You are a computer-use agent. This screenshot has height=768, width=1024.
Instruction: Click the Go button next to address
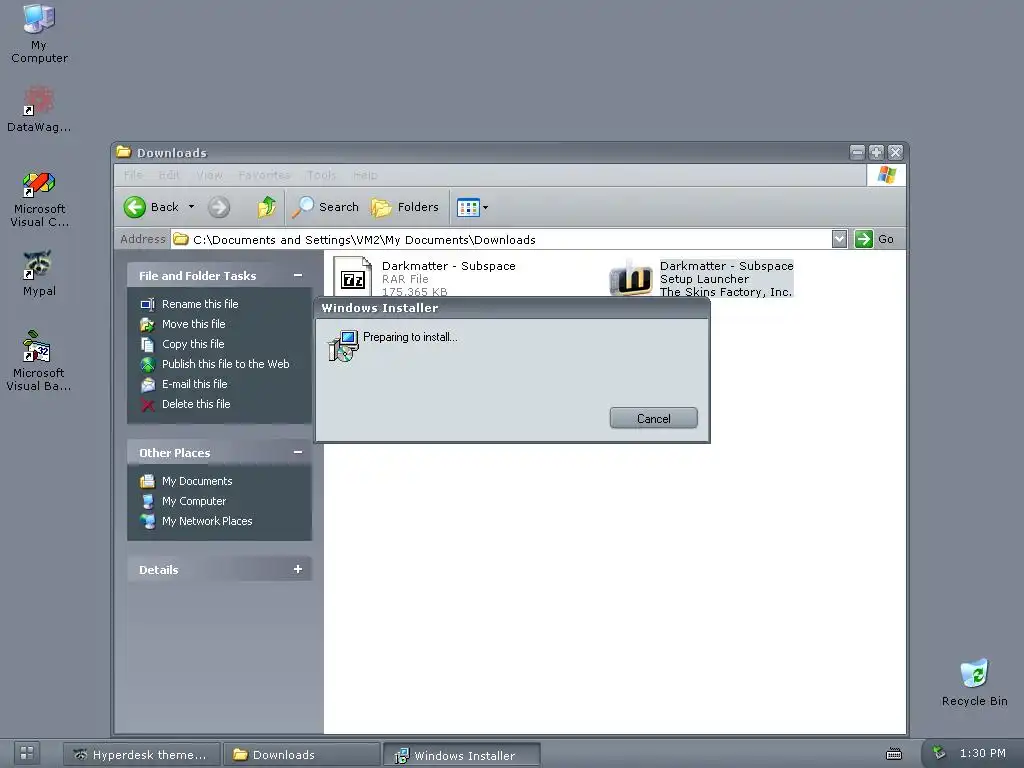874,239
